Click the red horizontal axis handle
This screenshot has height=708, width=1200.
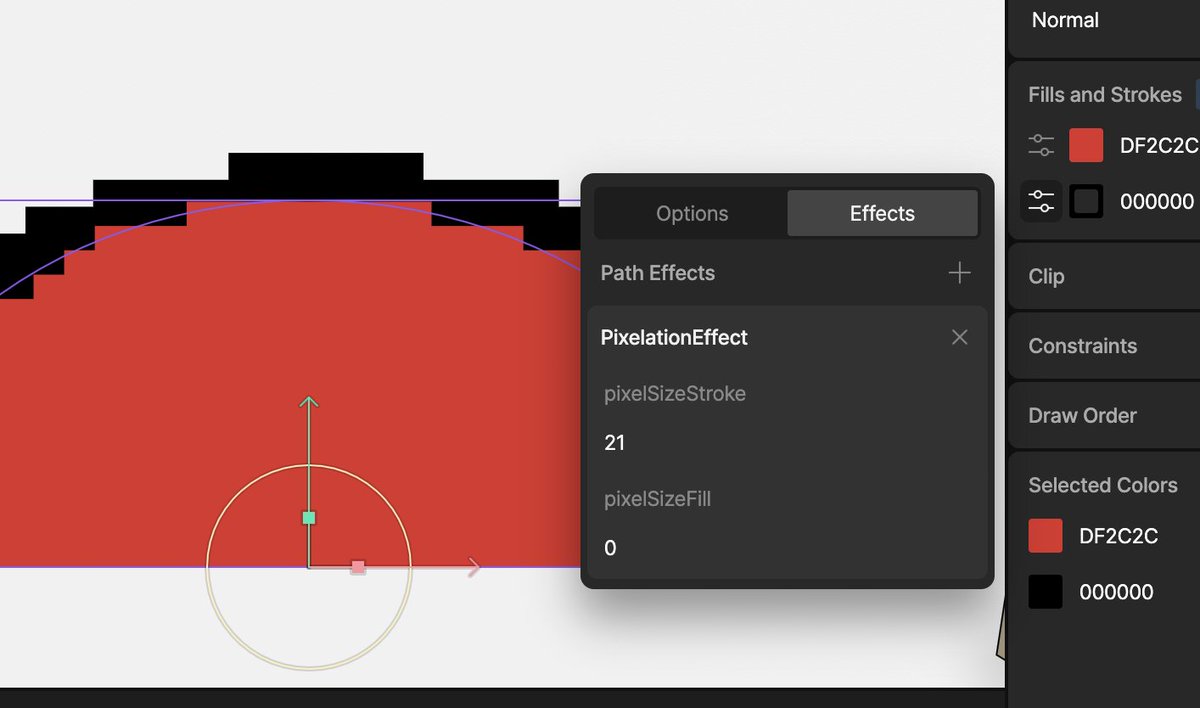358,567
